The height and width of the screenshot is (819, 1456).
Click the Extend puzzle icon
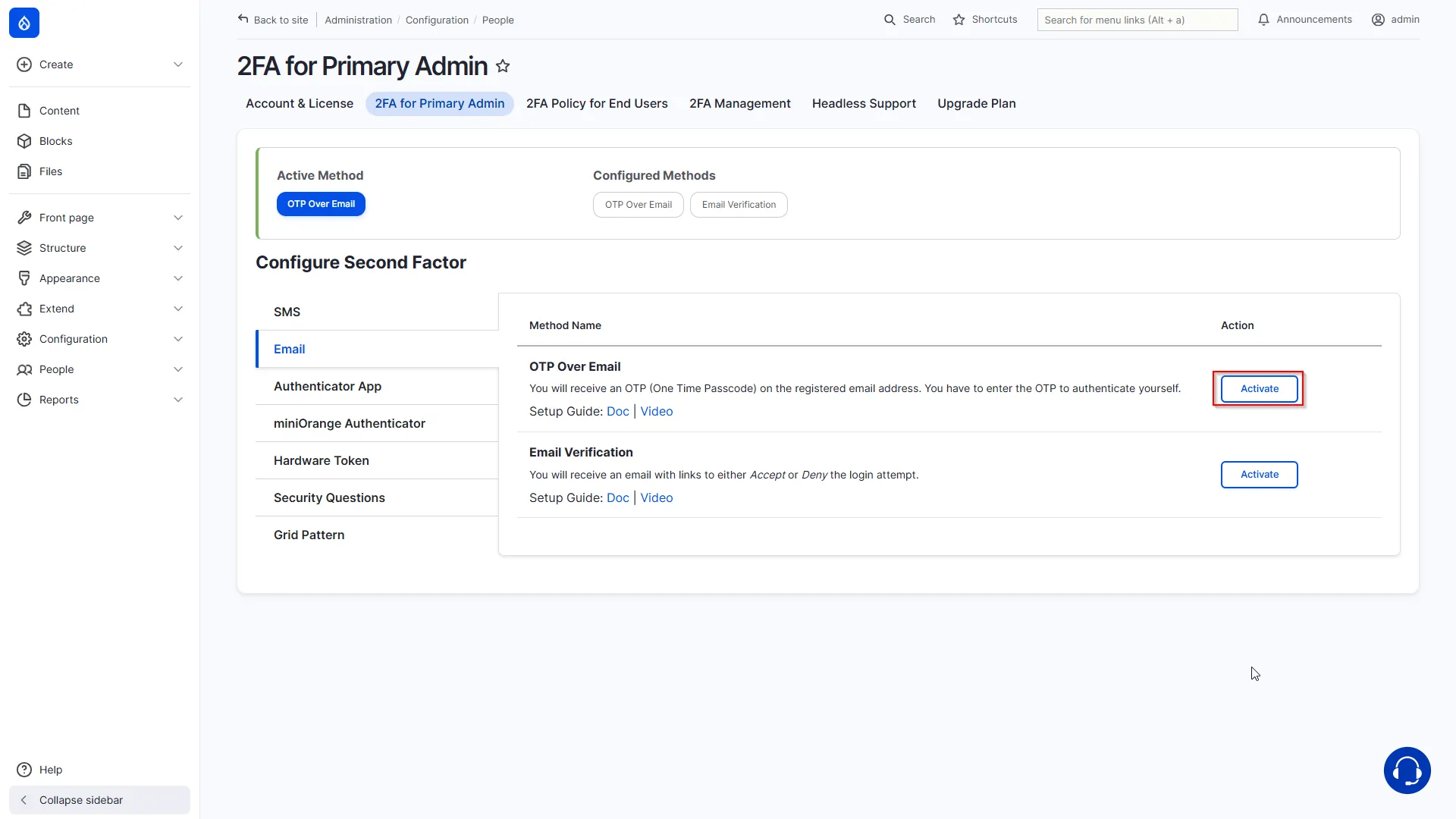[24, 309]
